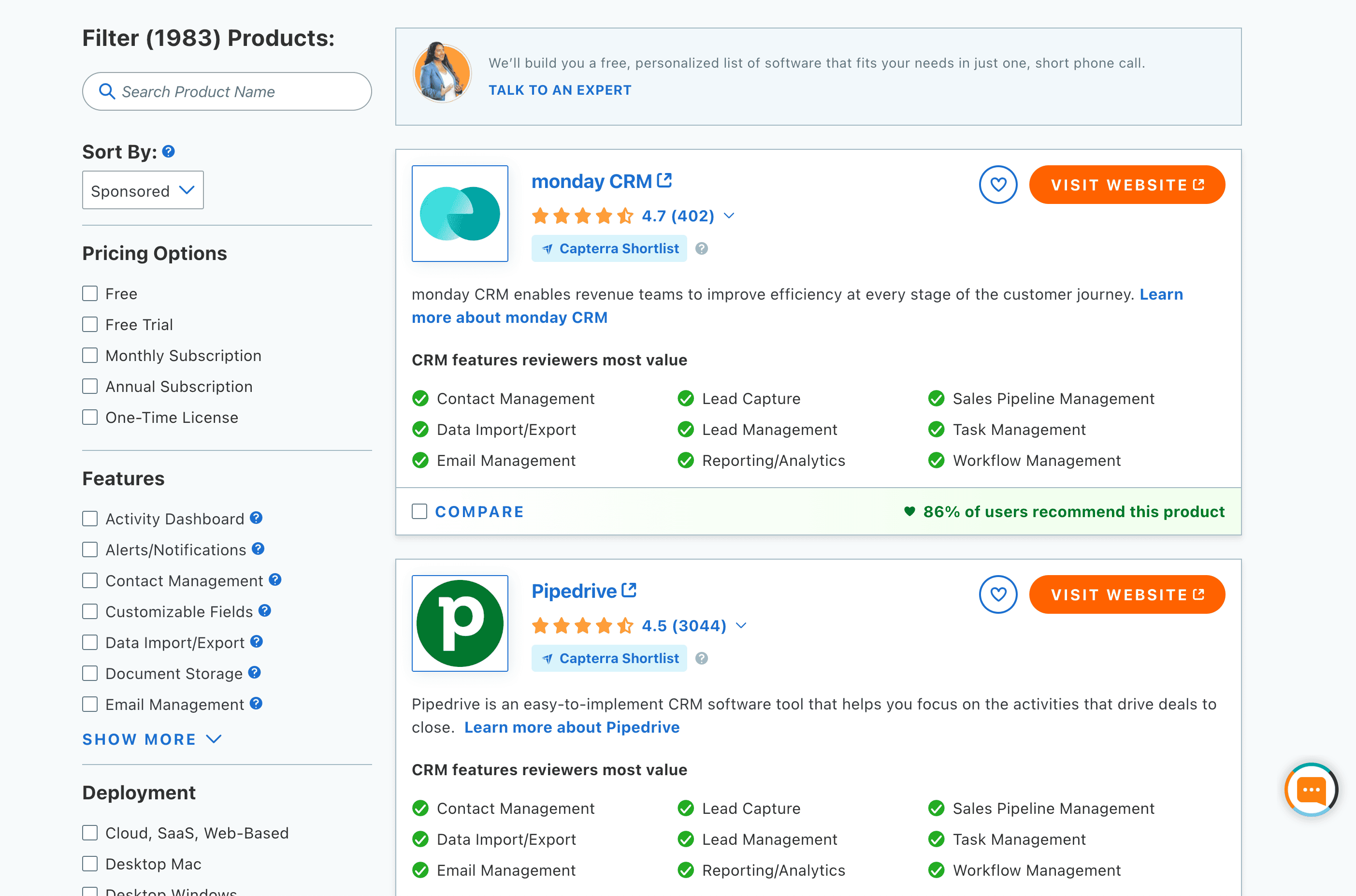1356x896 pixels.
Task: Enable the Free Trial pricing filter
Action: (x=90, y=325)
